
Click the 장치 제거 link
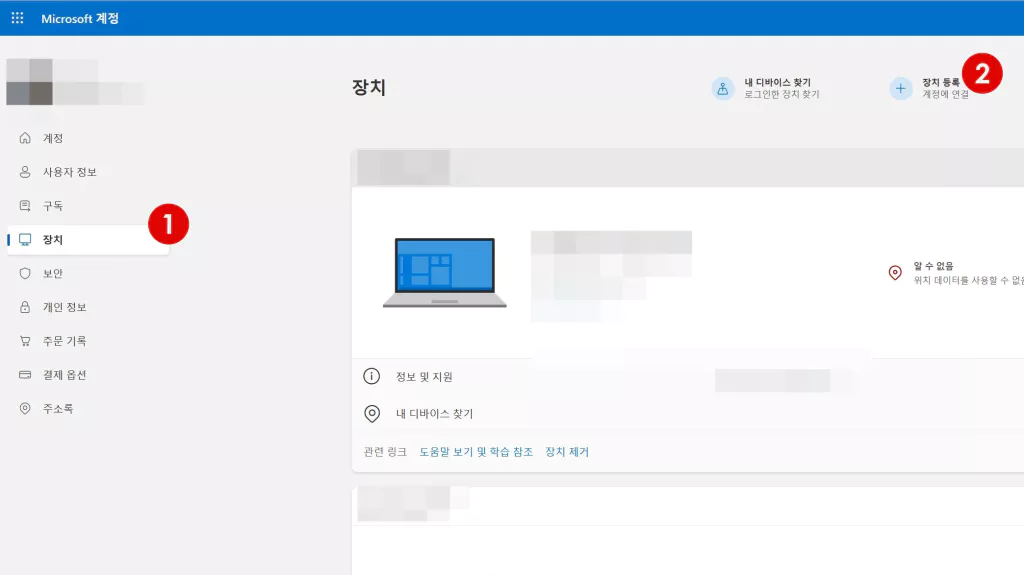(567, 452)
